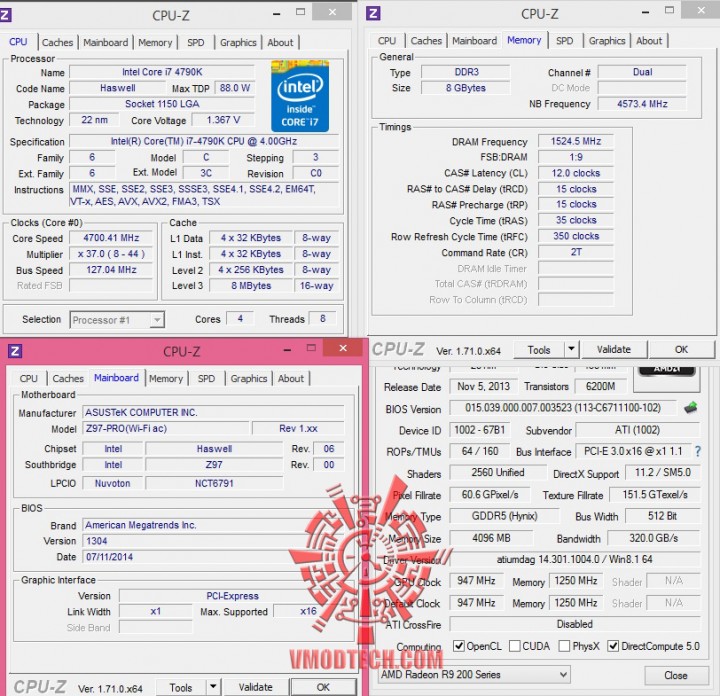Viewport: 720px width, 696px height.
Task: Click the CAS# Latency 12.0 clocks value
Action: pyautogui.click(x=576, y=173)
